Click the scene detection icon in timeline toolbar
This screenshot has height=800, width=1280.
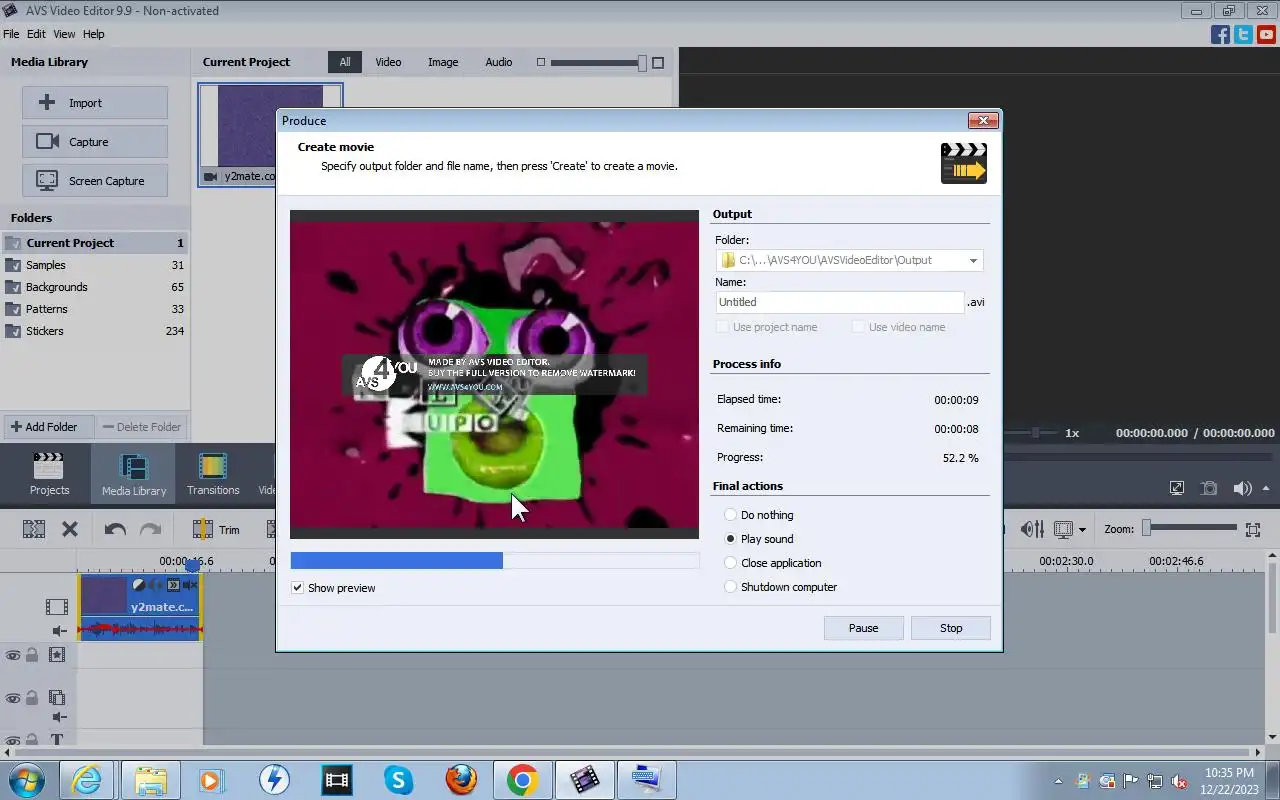coord(33,529)
